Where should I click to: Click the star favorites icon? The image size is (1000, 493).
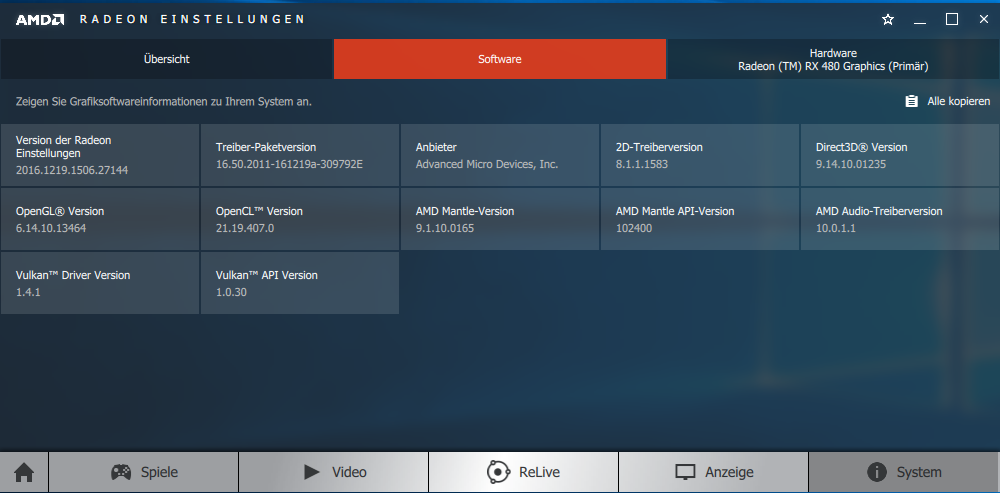click(888, 20)
